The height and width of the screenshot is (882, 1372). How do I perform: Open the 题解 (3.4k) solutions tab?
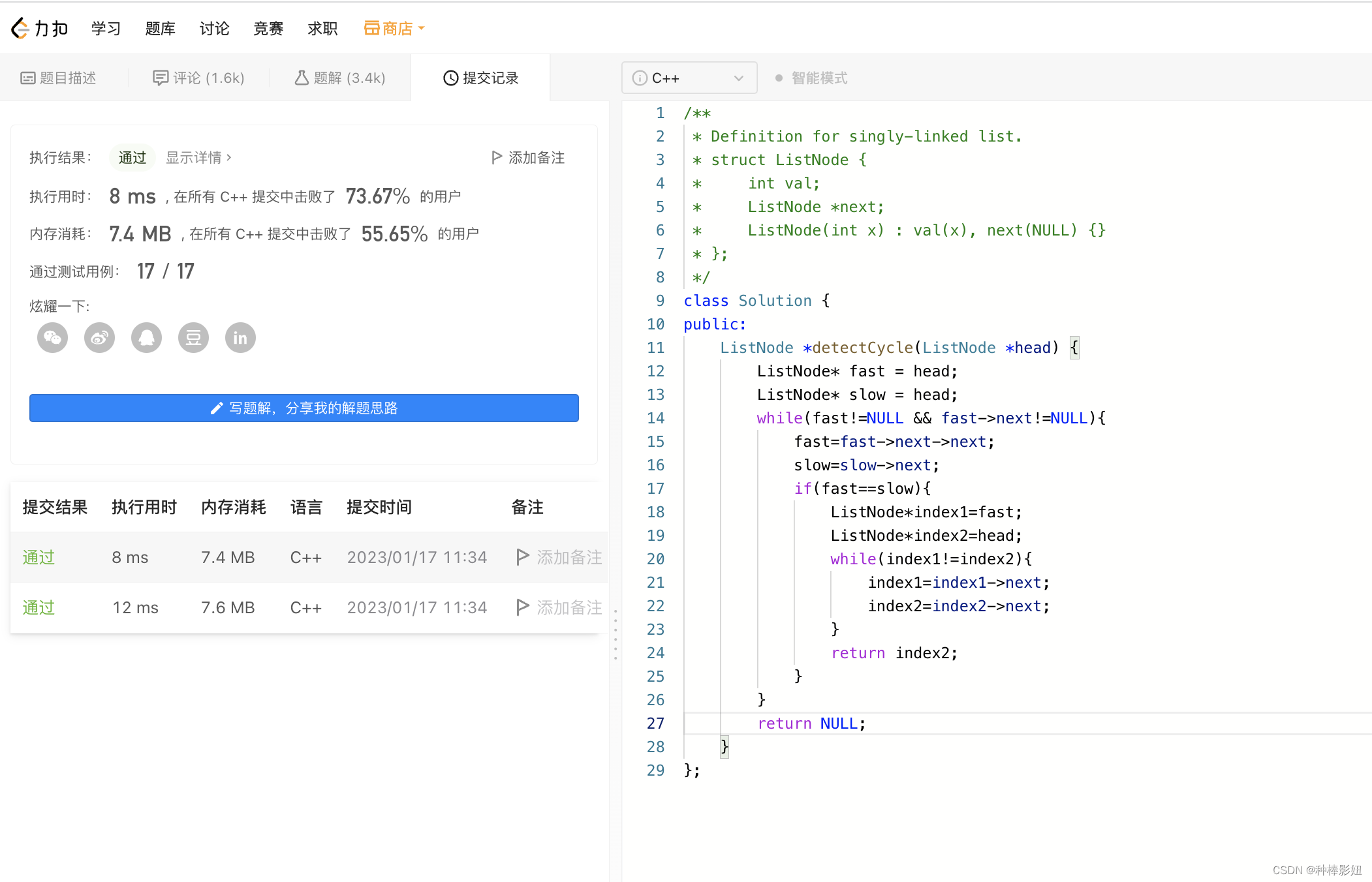pyautogui.click(x=340, y=78)
